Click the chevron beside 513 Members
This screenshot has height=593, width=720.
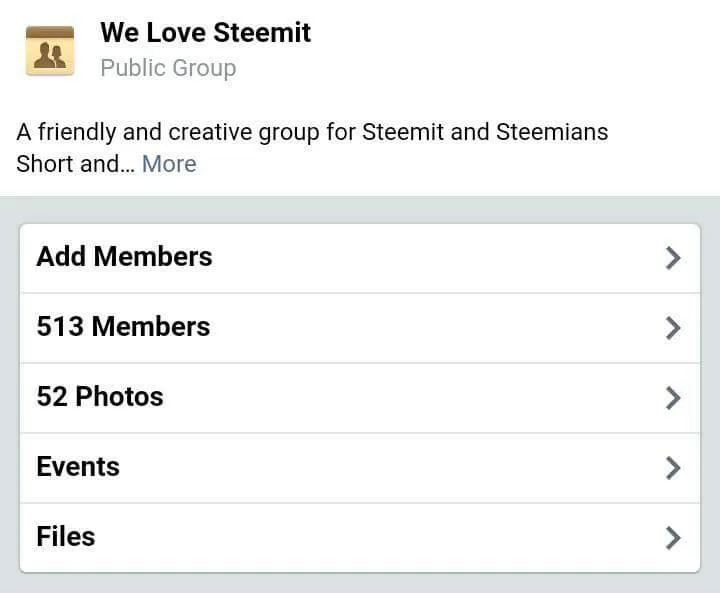673,328
